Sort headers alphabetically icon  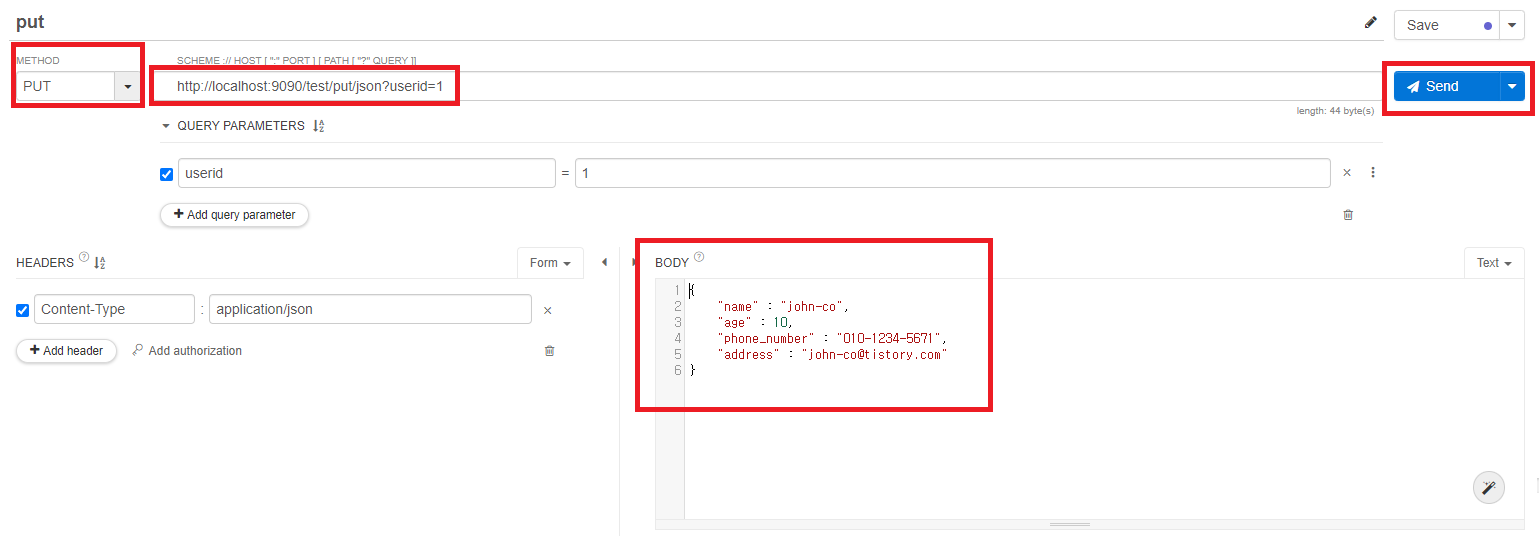100,263
